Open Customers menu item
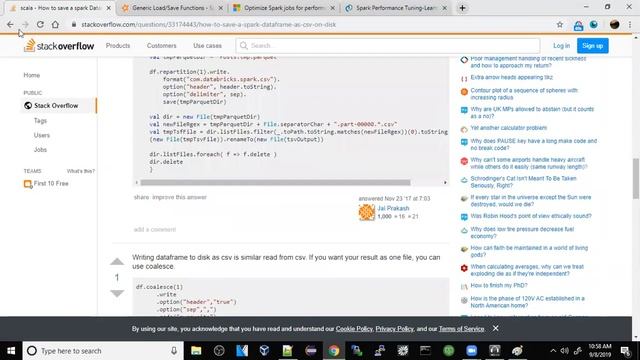The height and width of the screenshot is (360, 640). tap(162, 46)
